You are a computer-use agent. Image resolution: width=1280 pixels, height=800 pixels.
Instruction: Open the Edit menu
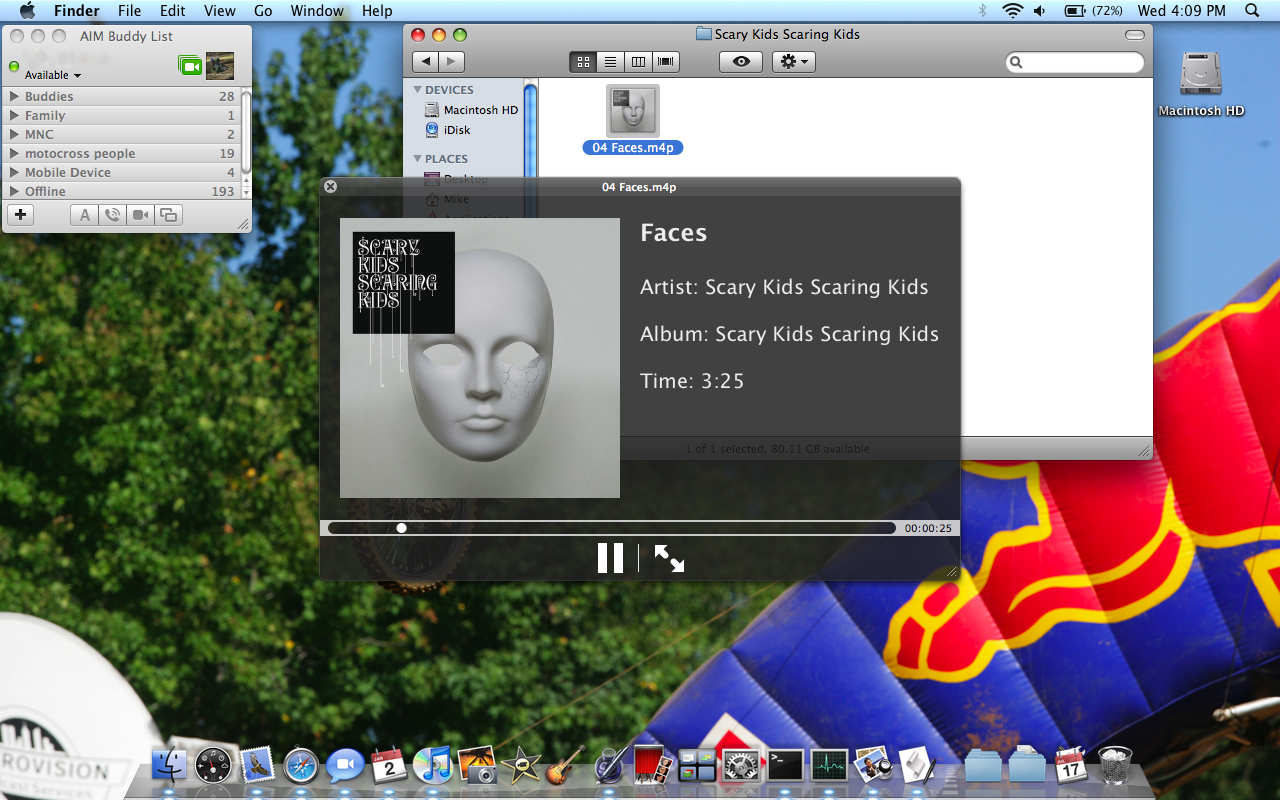[x=173, y=11]
